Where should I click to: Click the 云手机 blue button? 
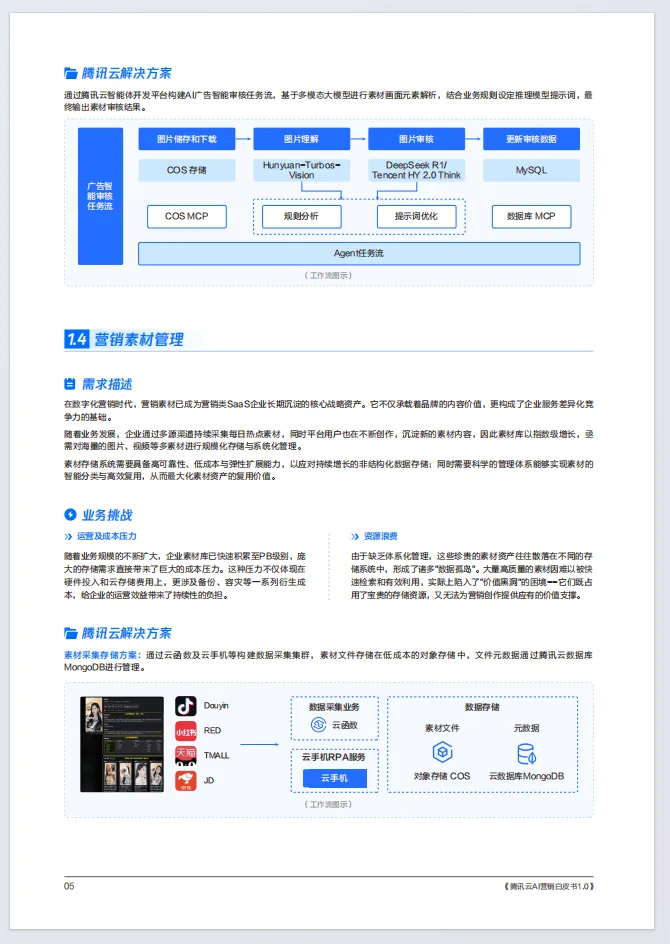[x=334, y=778]
